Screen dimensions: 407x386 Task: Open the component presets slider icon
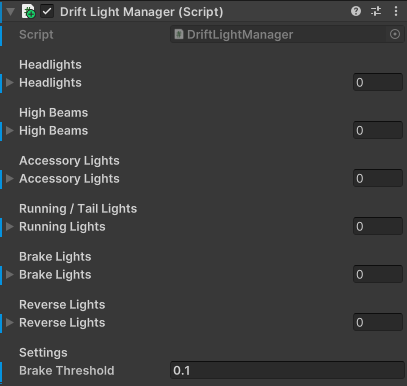tap(376, 11)
